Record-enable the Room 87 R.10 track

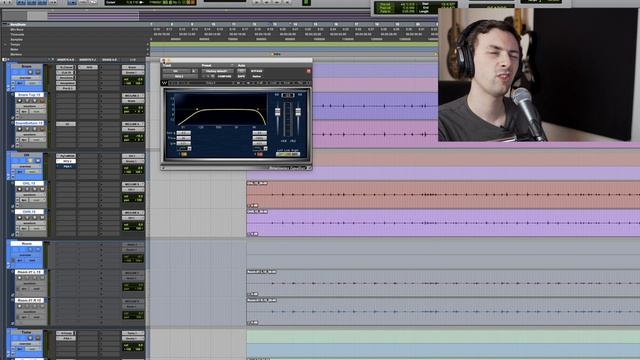(20, 306)
